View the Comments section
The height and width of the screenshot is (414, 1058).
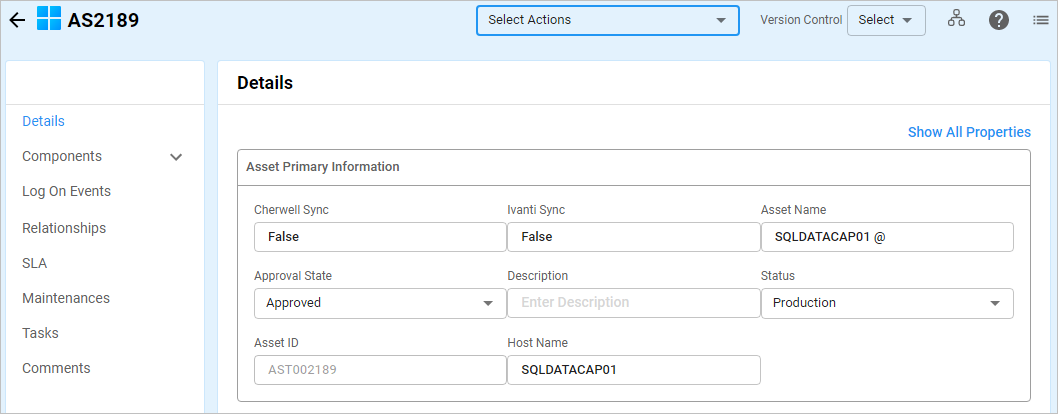point(56,368)
